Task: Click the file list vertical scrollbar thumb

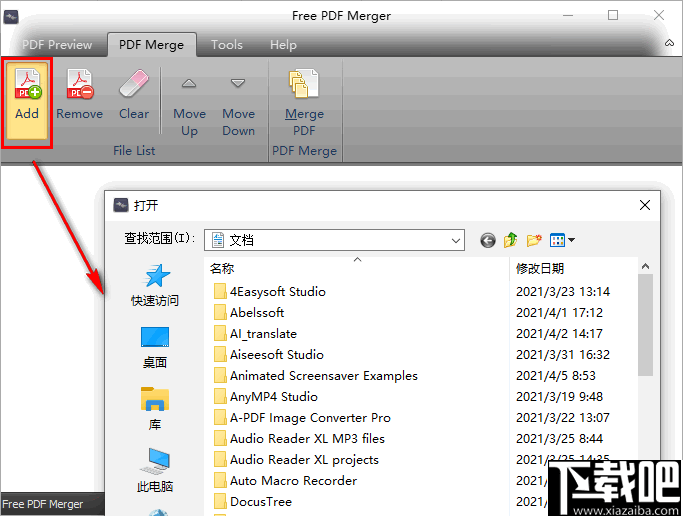Action: pyautogui.click(x=646, y=325)
